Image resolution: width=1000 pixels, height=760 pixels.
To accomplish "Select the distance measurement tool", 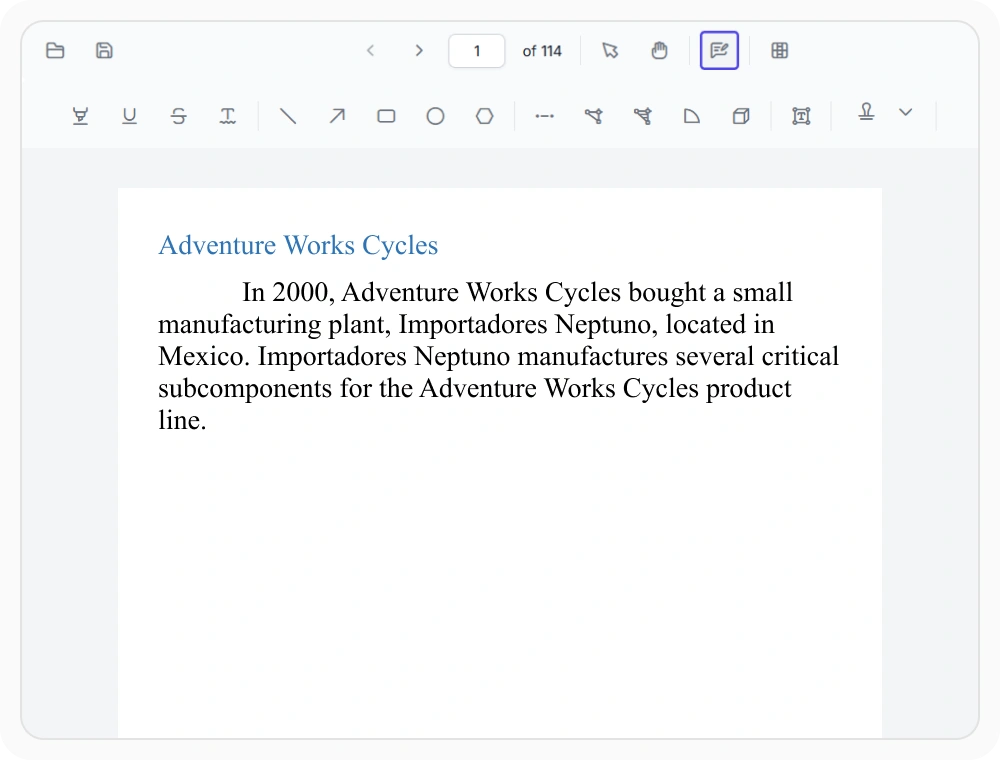I will [x=545, y=116].
